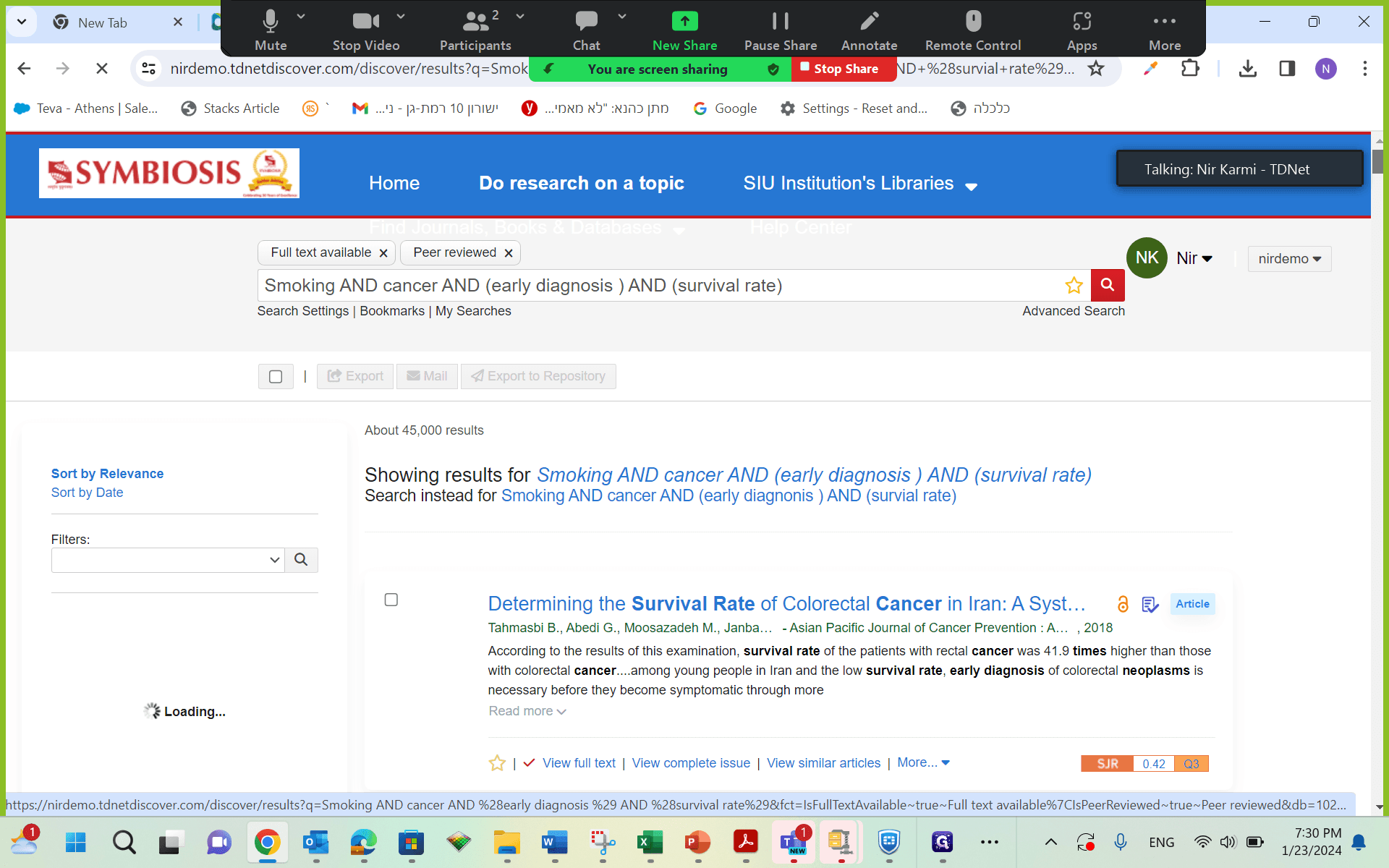
Task: Click the Symbiosis logo
Action: (x=169, y=173)
